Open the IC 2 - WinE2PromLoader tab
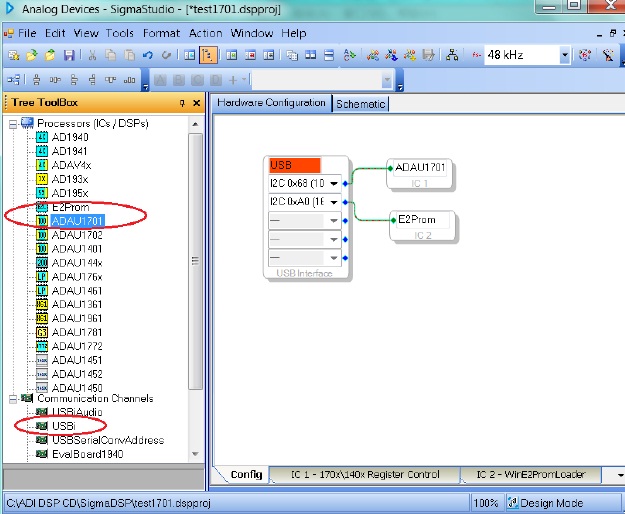The height and width of the screenshot is (514, 625). click(531, 474)
